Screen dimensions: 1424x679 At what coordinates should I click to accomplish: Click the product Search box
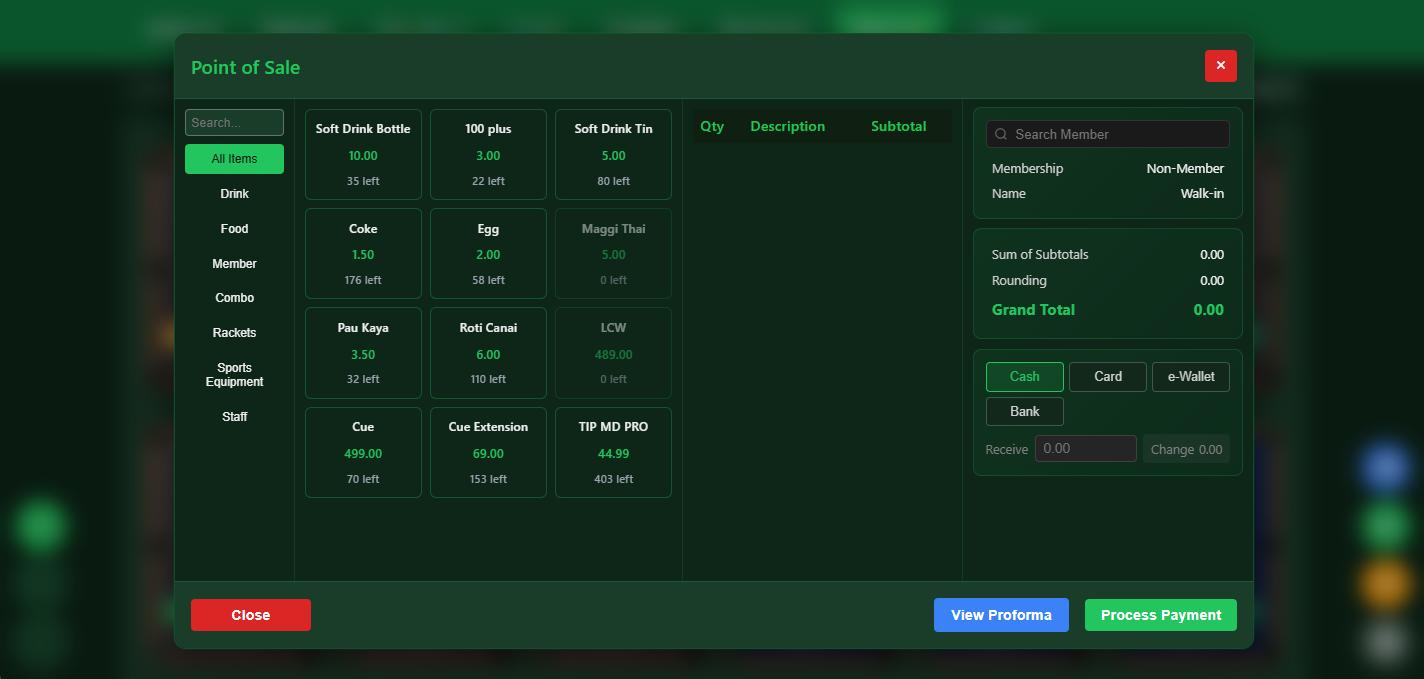coord(234,122)
